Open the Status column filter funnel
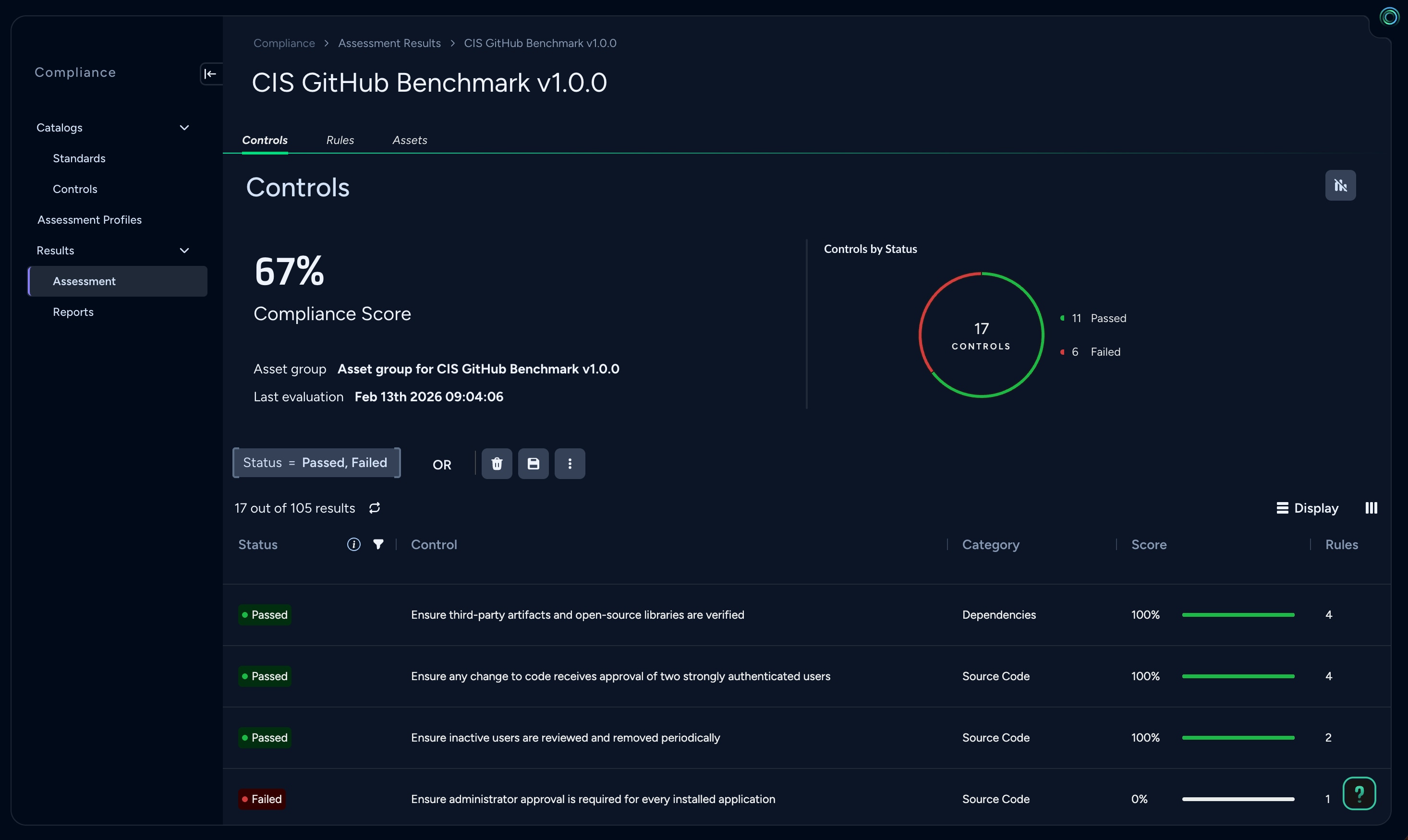This screenshot has height=840, width=1408. [378, 544]
